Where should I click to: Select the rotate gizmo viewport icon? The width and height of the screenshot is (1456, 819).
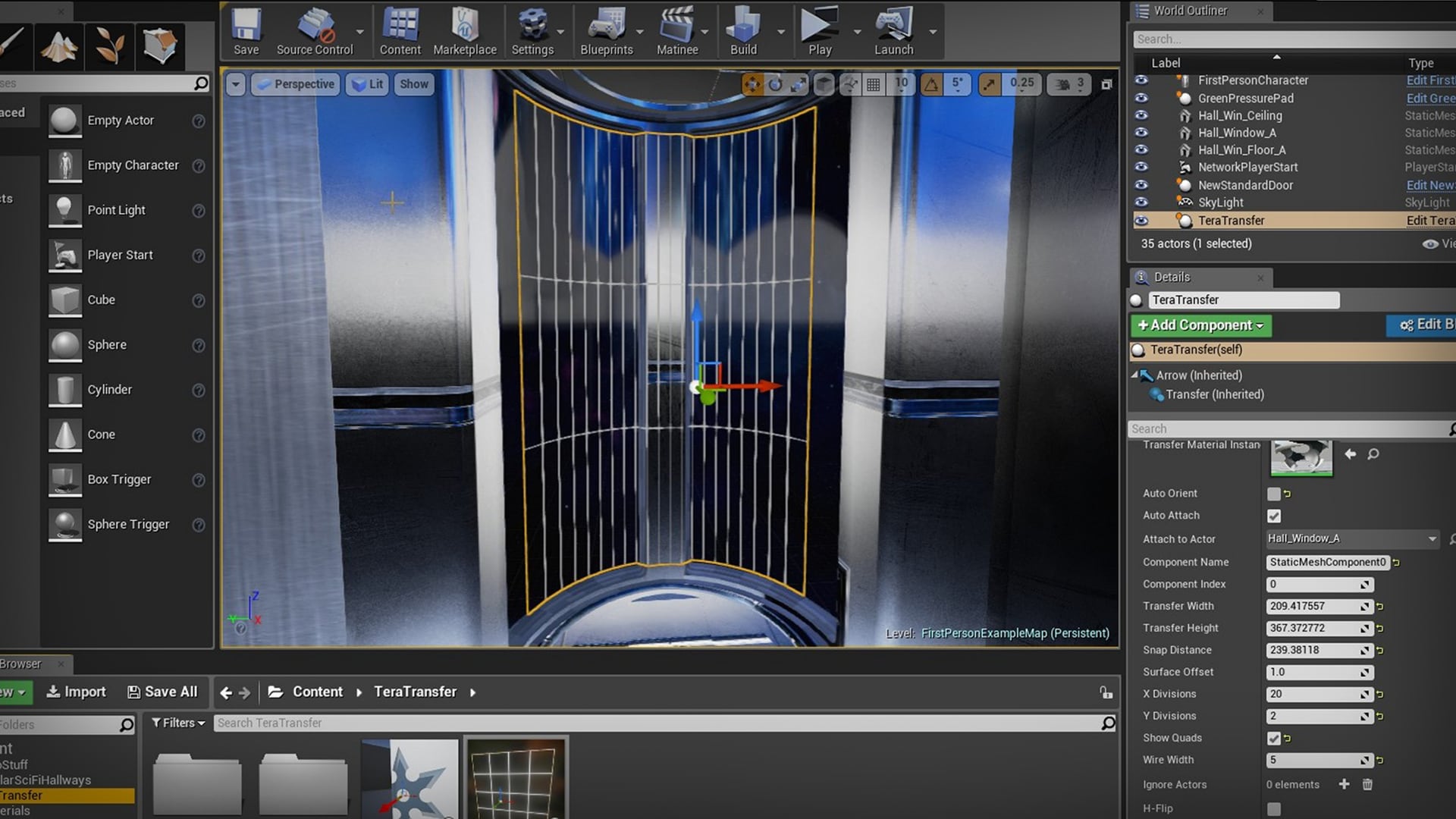pos(775,84)
